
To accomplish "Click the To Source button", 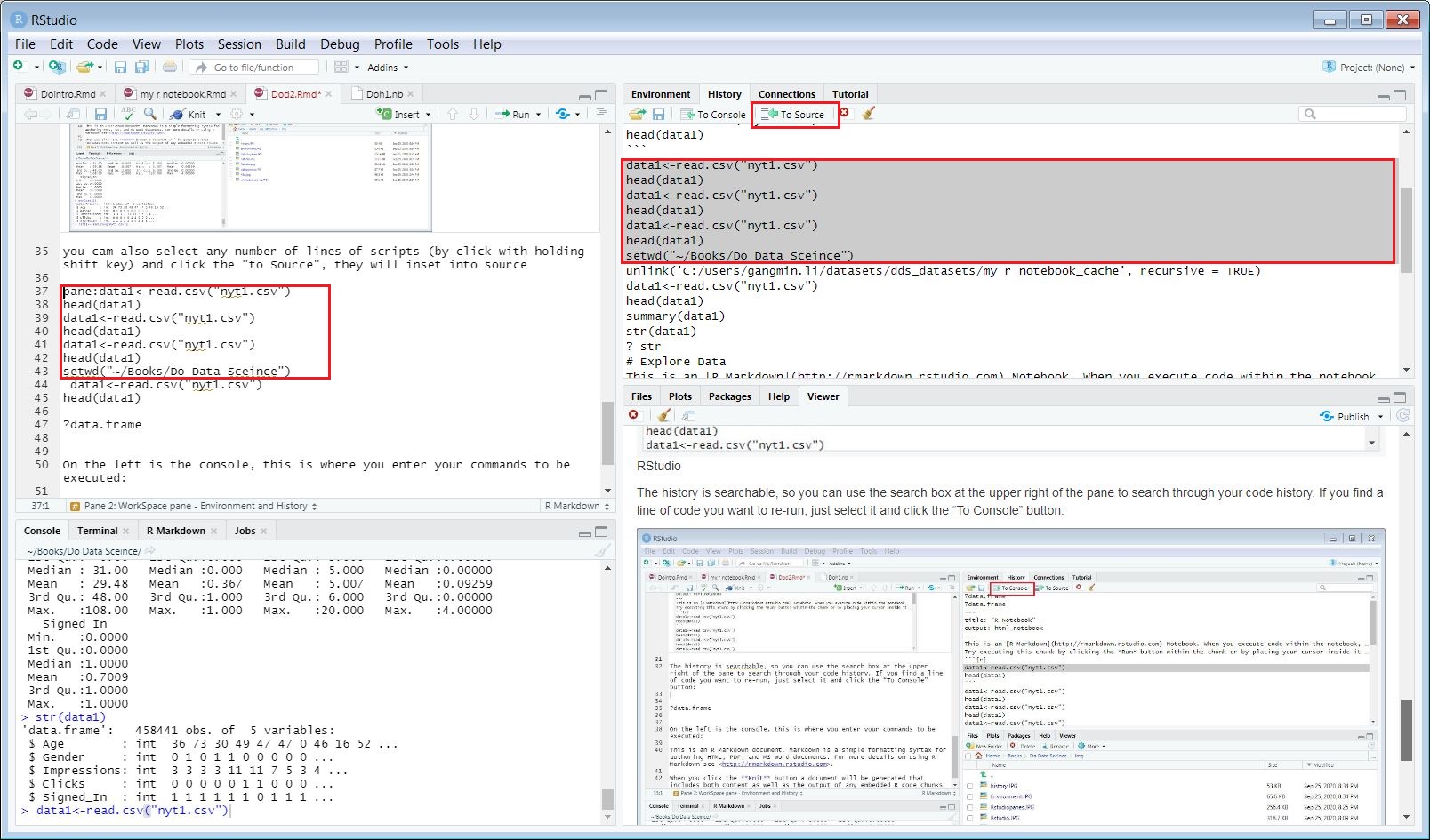I will click(795, 114).
